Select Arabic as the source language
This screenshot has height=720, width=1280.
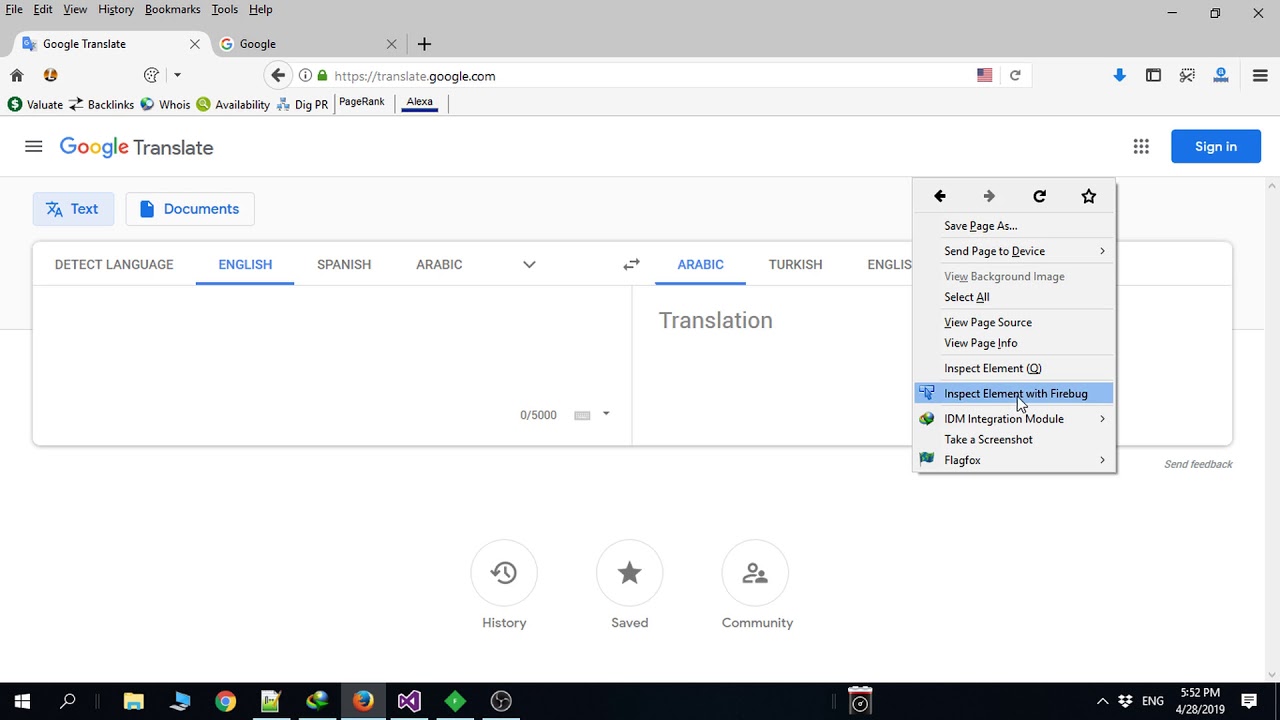pos(439,264)
